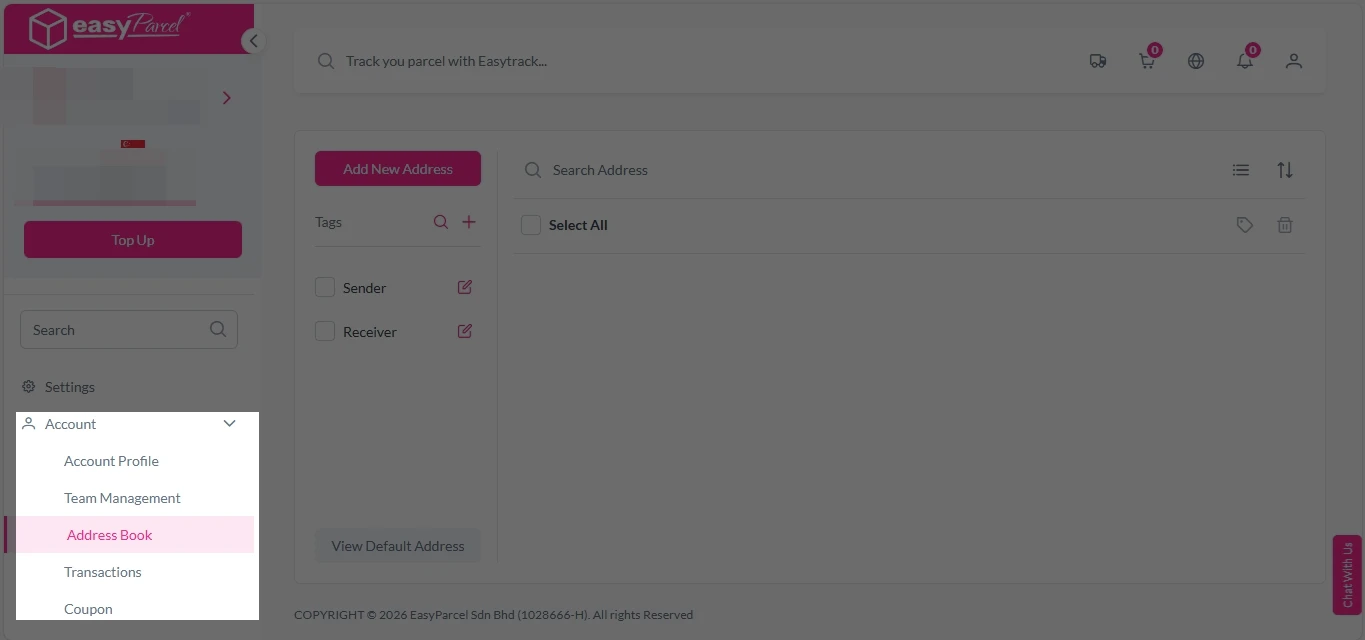This screenshot has height=640, width=1365.
Task: Sort addresses using the arrows icon
Action: 1285,169
